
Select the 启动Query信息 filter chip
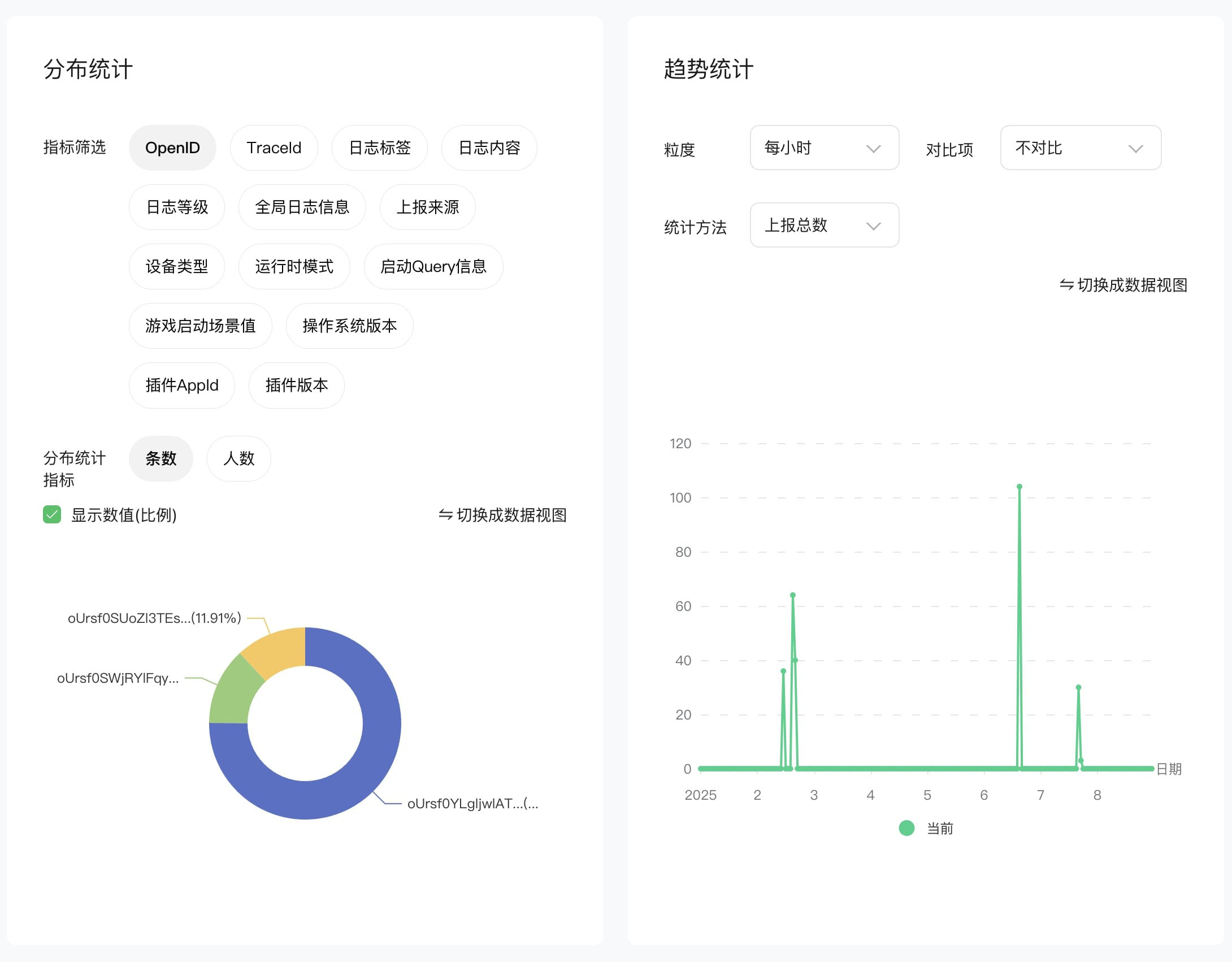433,267
